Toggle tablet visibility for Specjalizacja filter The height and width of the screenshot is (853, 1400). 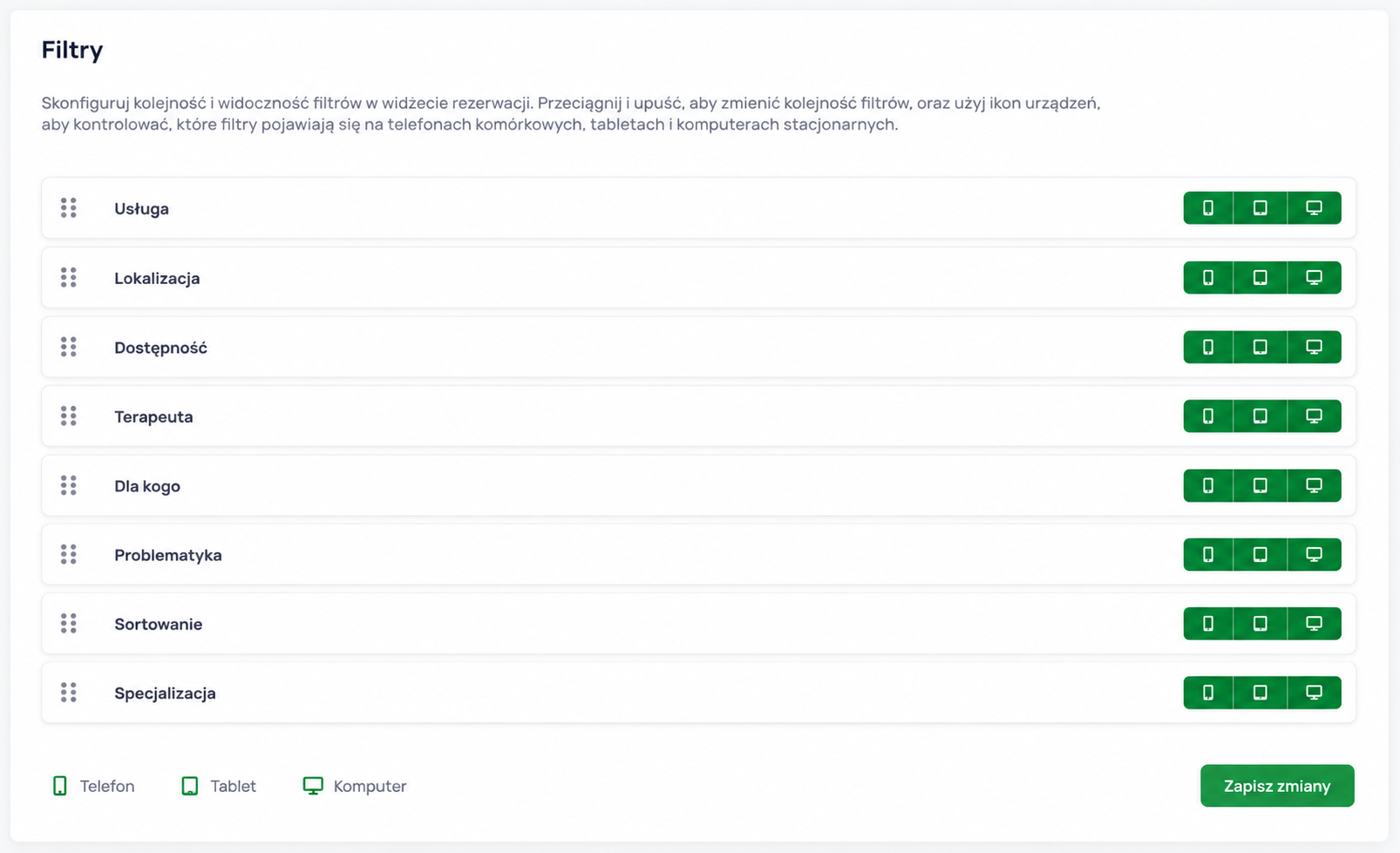(1261, 693)
